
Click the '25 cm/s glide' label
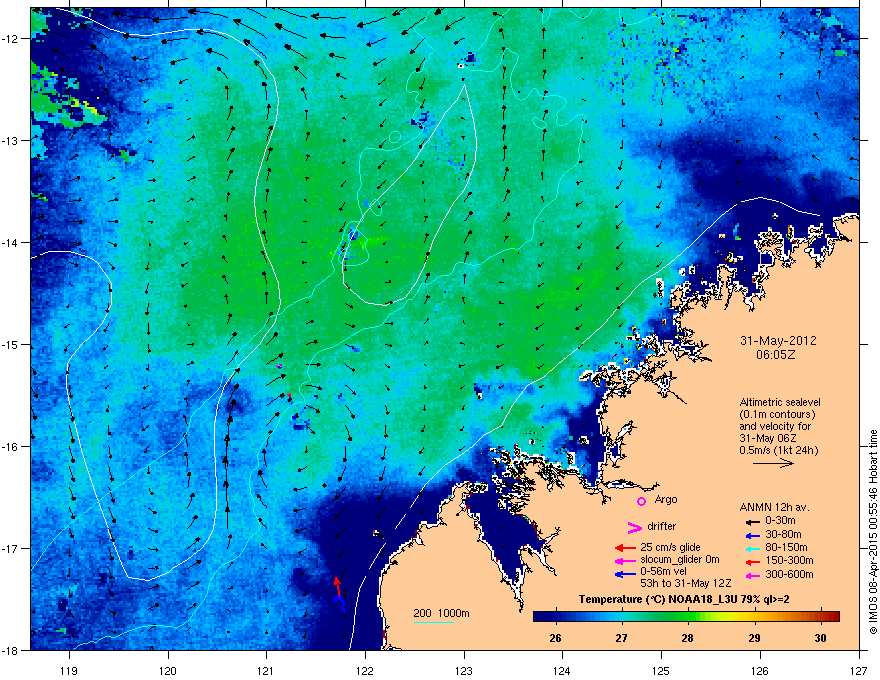click(x=670, y=547)
